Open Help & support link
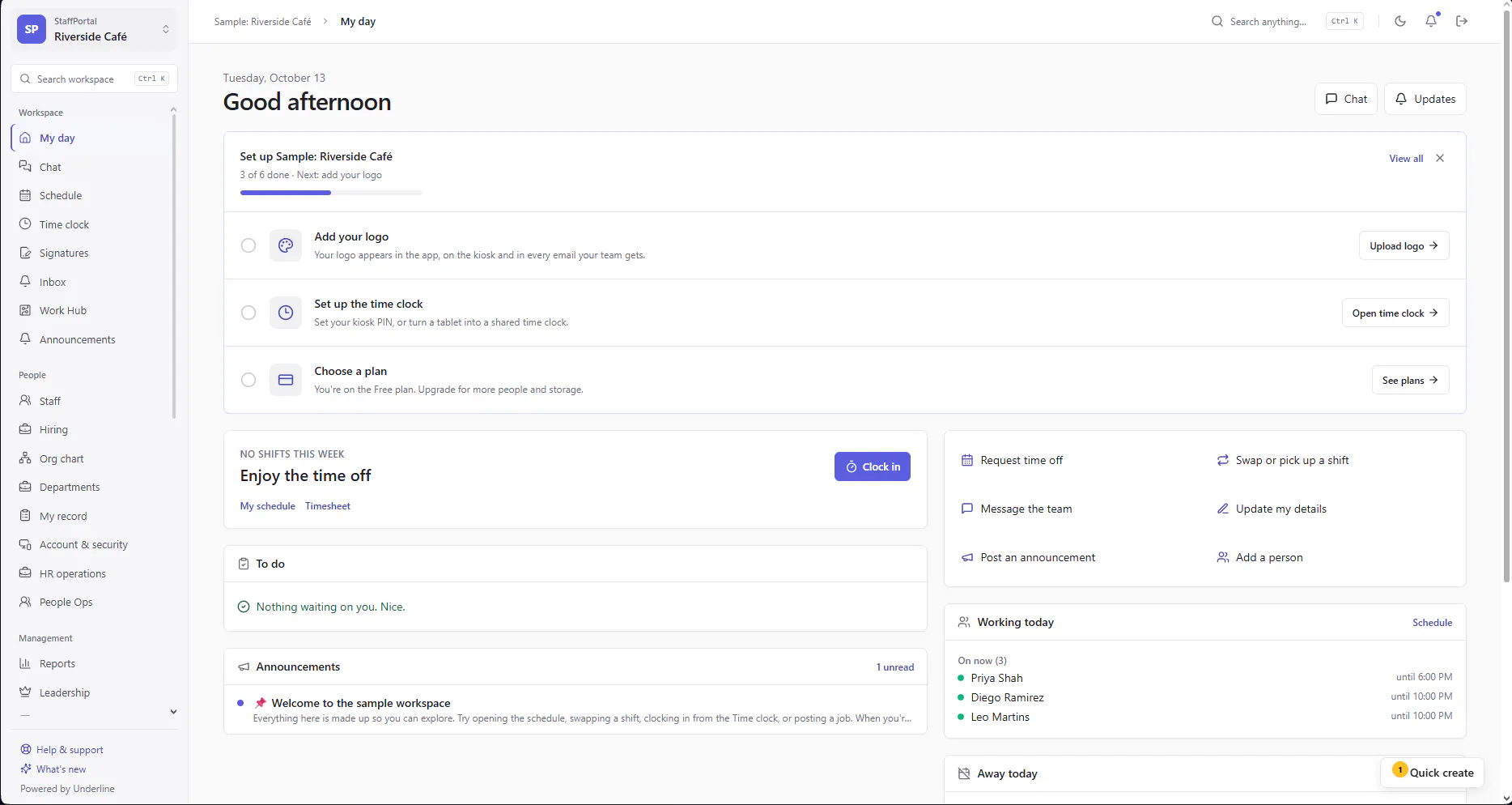 pyautogui.click(x=62, y=750)
